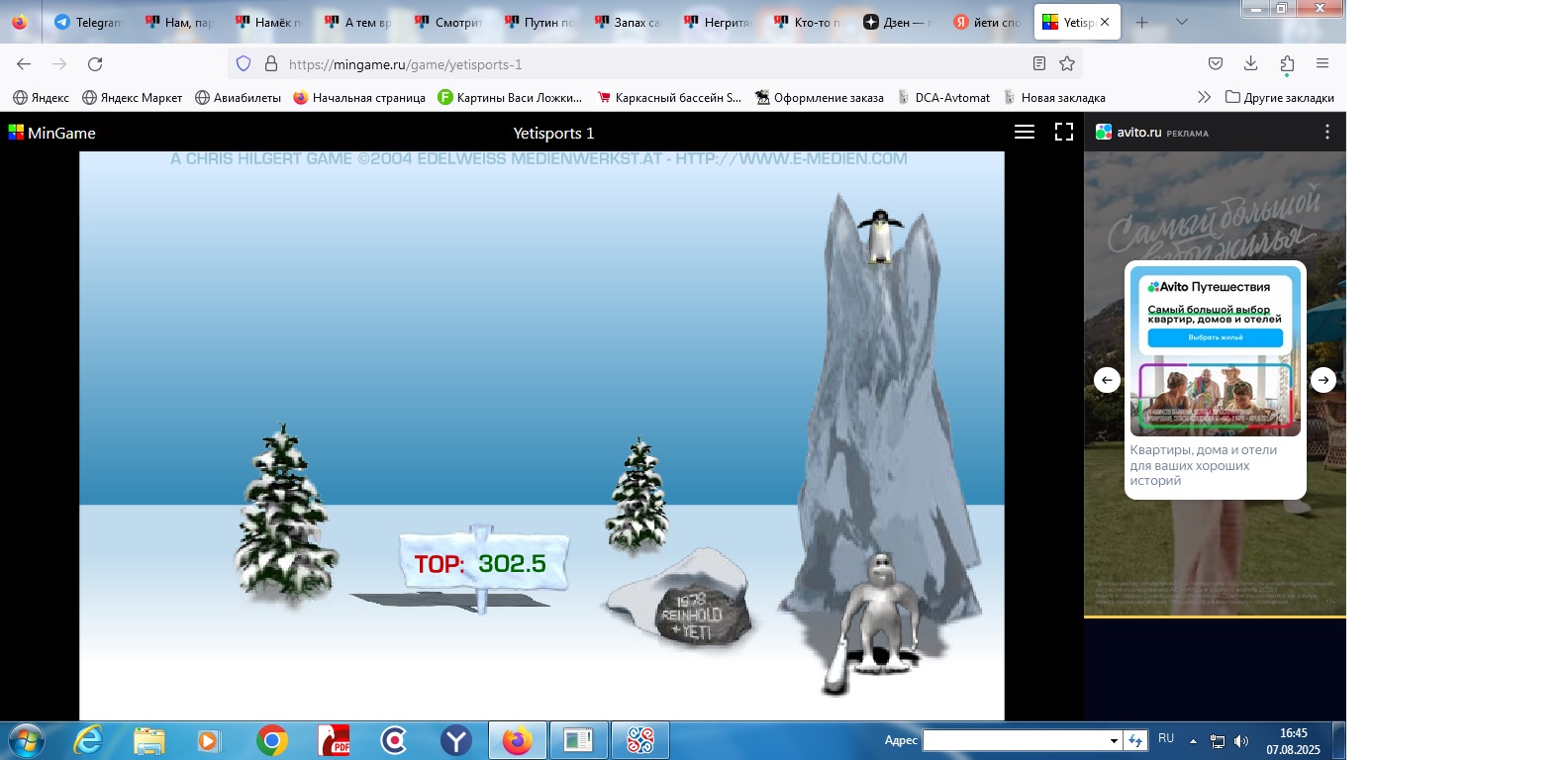The width and height of the screenshot is (1568, 760).
Task: Open the Оформление заказа bookmark
Action: 820,97
